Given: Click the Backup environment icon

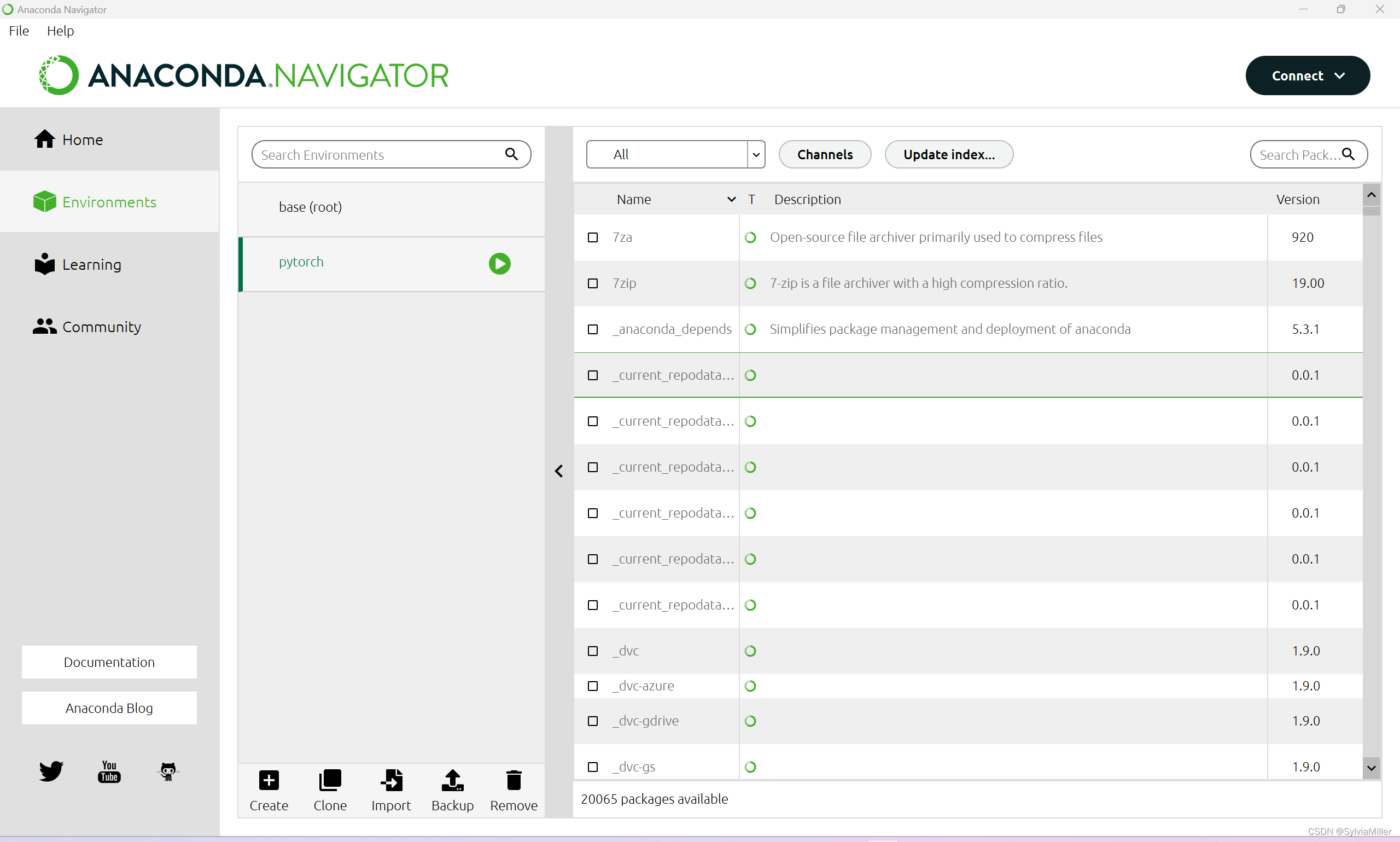Looking at the screenshot, I should coord(452,781).
